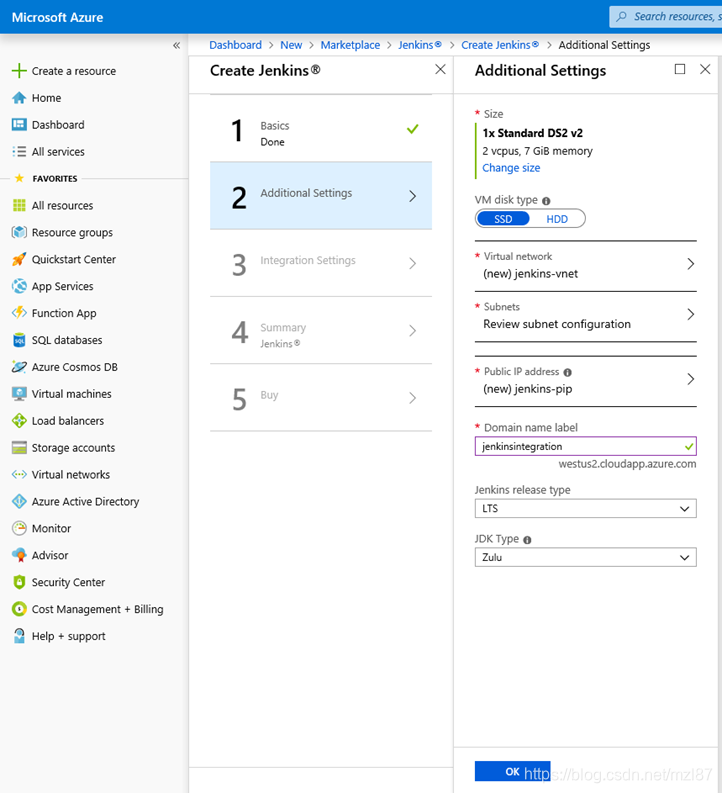Screen dimensions: 722x793
Task: Click VM disk type info icon
Action: (546, 201)
